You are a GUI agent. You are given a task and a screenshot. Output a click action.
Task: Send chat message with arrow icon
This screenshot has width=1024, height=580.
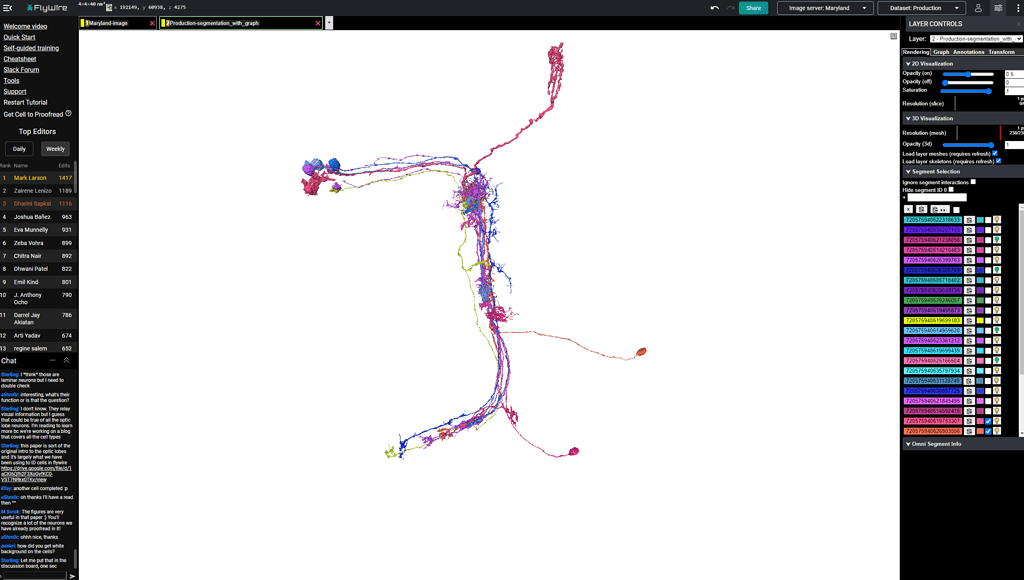pyautogui.click(x=72, y=576)
